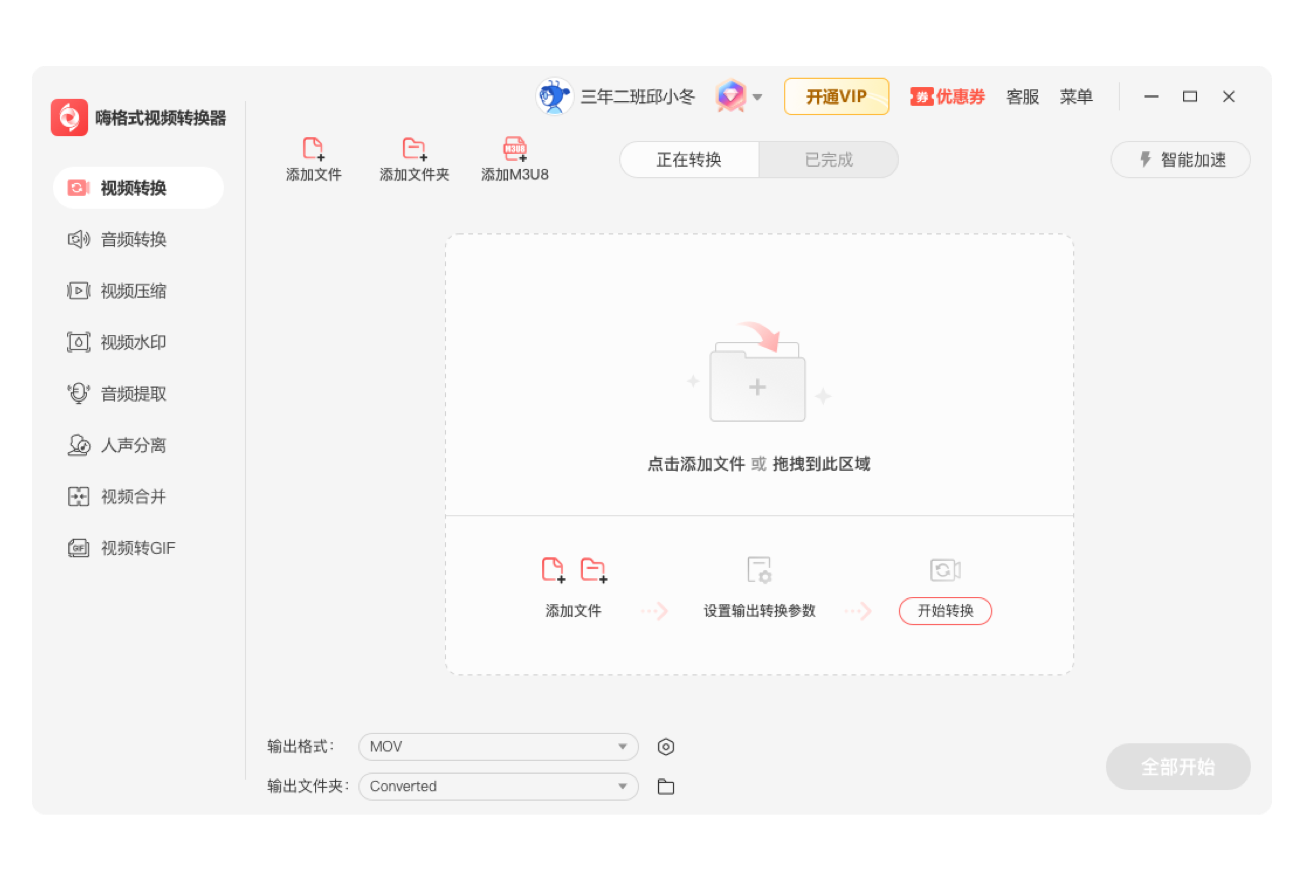
Task: Switch to the 已完成 tab
Action: click(828, 159)
